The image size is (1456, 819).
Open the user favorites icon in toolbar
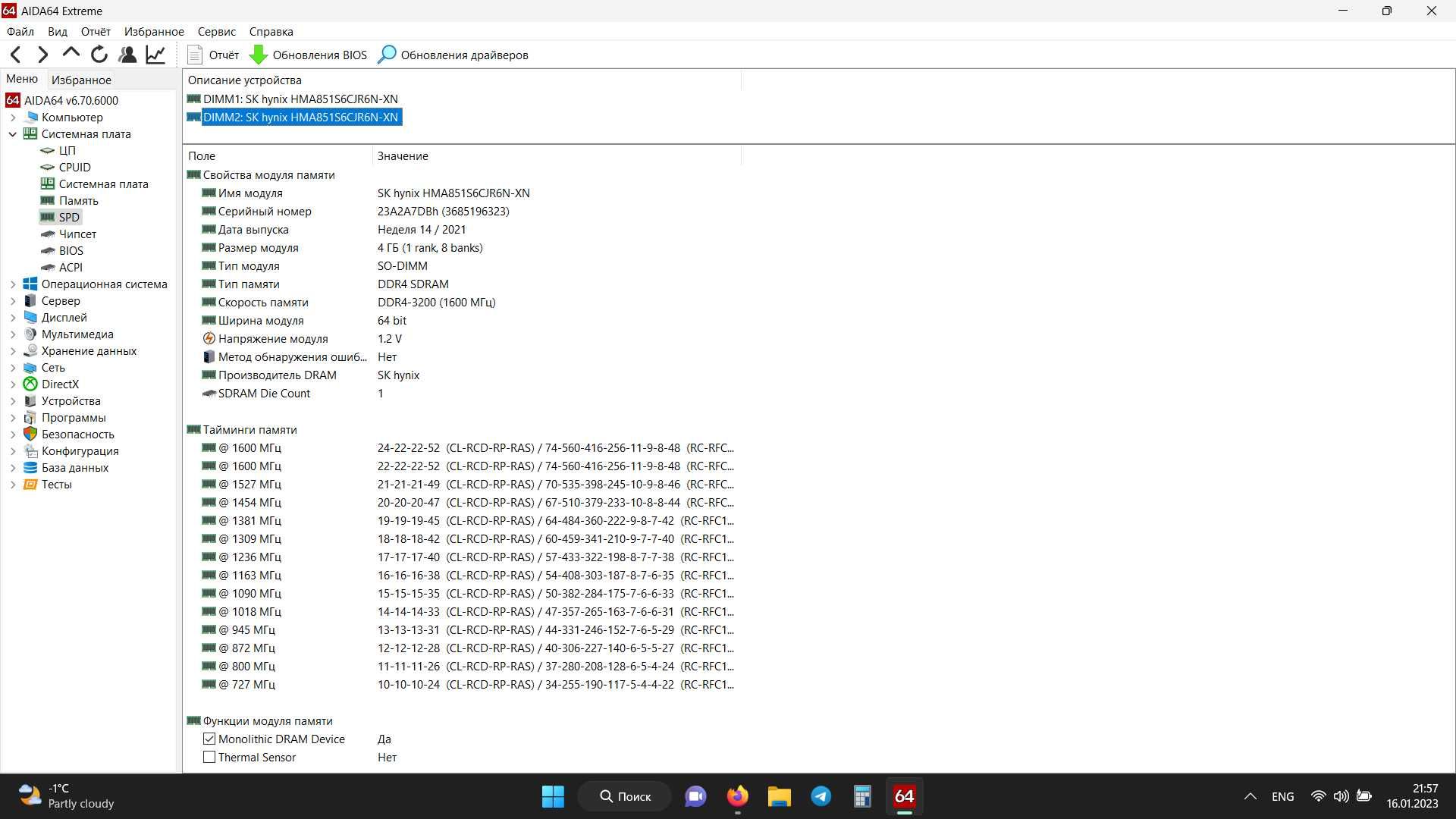pyautogui.click(x=127, y=55)
